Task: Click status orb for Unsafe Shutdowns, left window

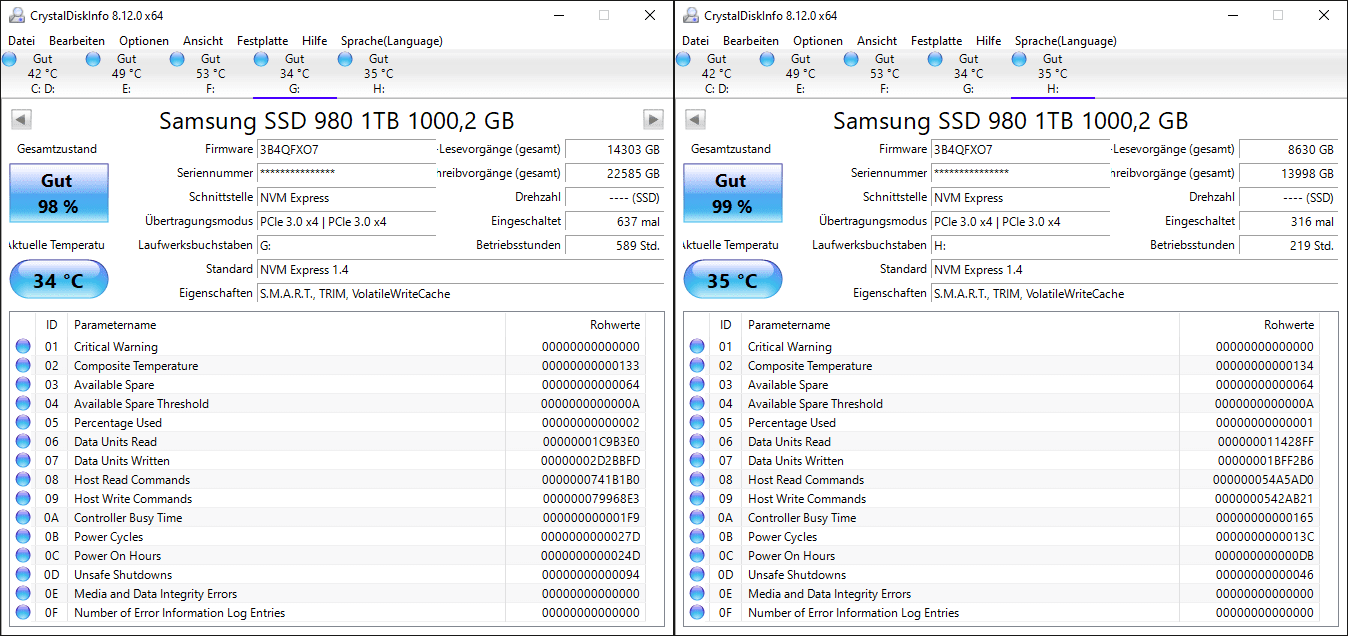Action: pos(23,575)
